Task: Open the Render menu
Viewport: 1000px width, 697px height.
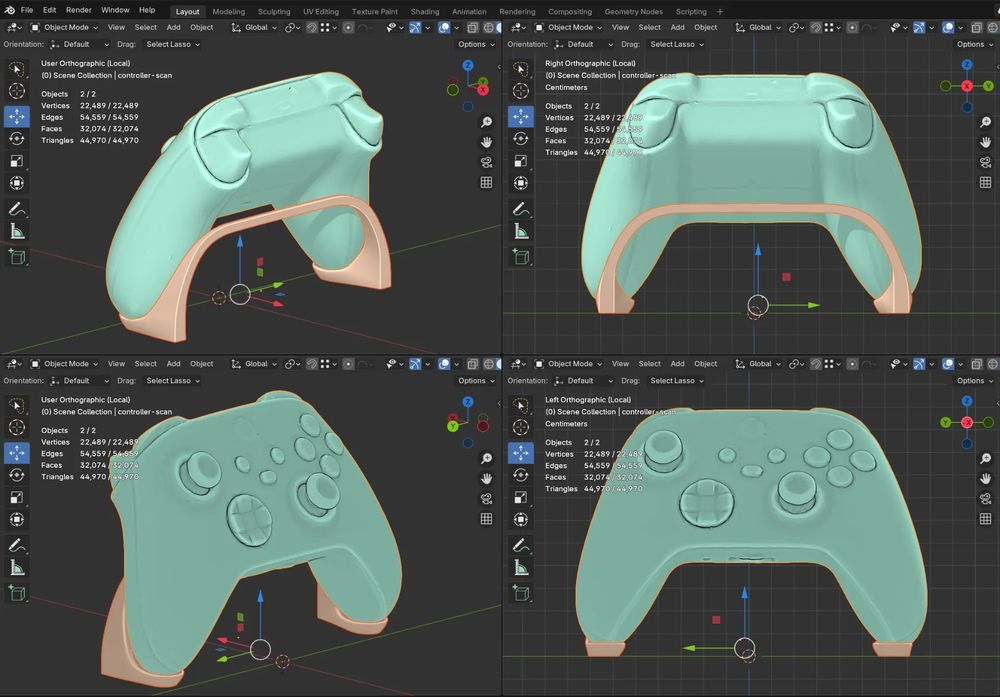Action: (x=78, y=10)
